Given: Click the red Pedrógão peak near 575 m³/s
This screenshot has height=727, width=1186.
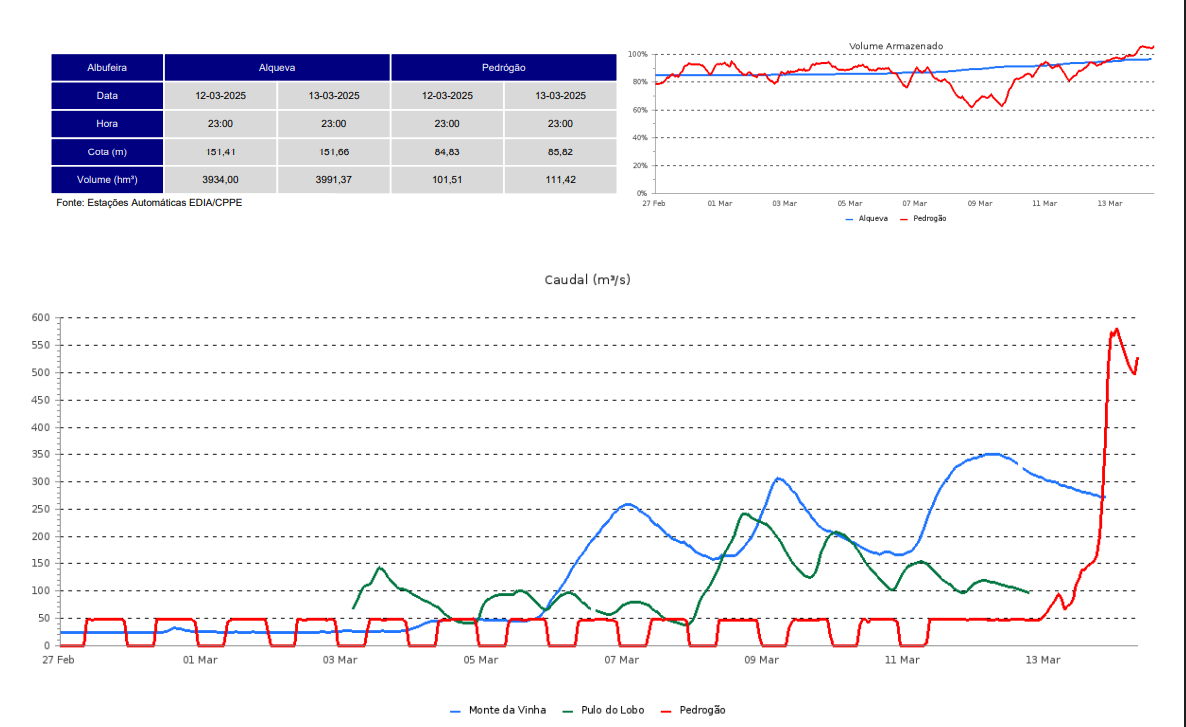Looking at the screenshot, I should coord(1115,330).
